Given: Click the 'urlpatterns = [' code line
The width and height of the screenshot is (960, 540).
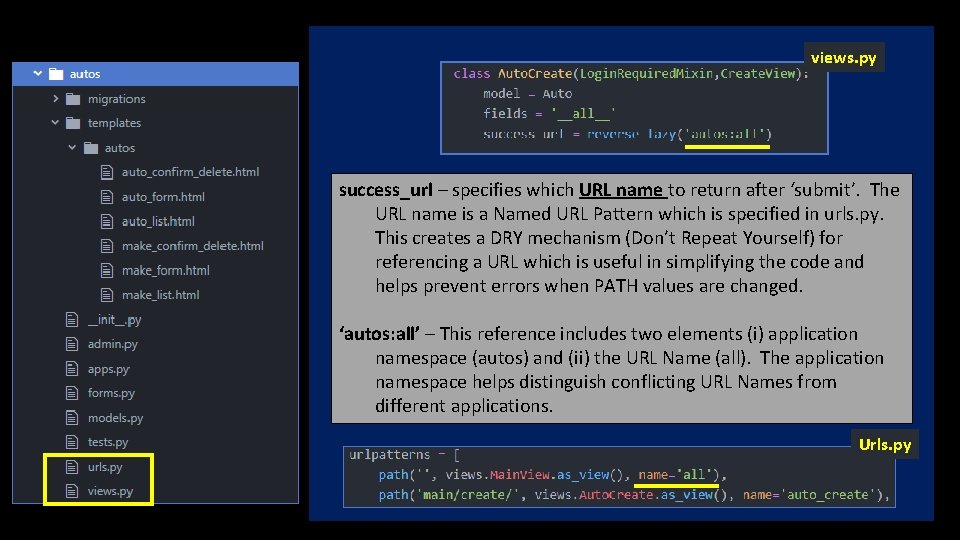Looking at the screenshot, I should tap(404, 454).
